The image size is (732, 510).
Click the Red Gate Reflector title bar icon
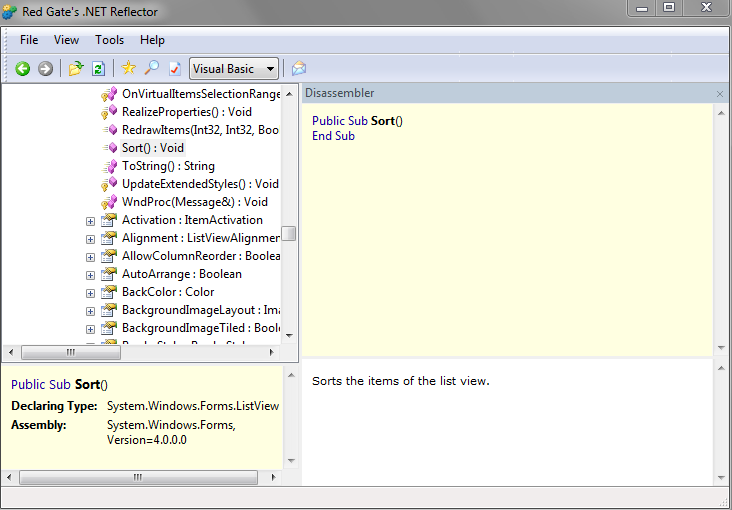tap(9, 12)
